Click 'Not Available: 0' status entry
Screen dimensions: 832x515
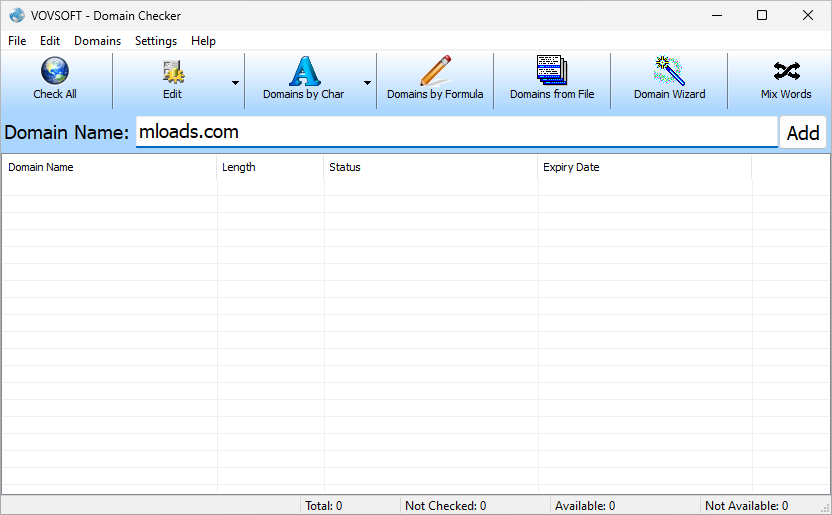tap(747, 506)
